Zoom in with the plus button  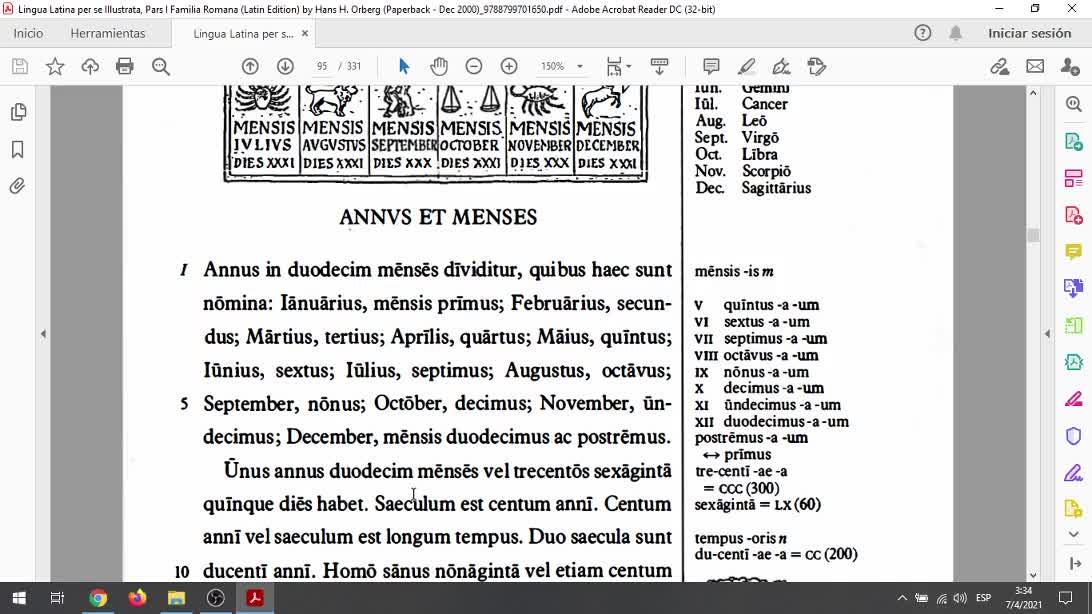pyautogui.click(x=509, y=66)
